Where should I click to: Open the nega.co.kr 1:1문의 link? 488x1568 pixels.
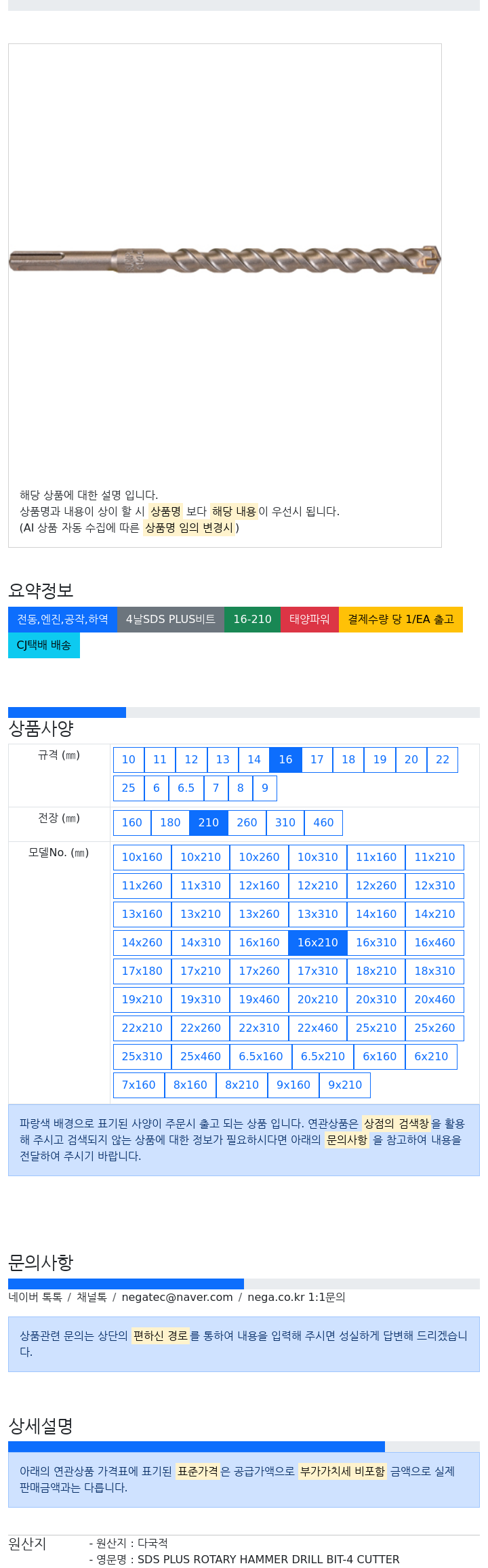[296, 1297]
